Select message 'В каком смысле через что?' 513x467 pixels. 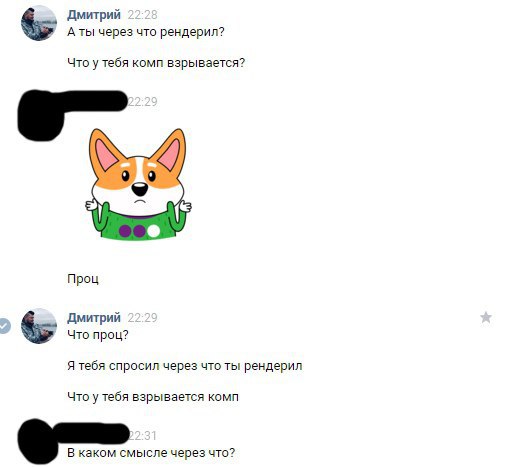point(151,453)
